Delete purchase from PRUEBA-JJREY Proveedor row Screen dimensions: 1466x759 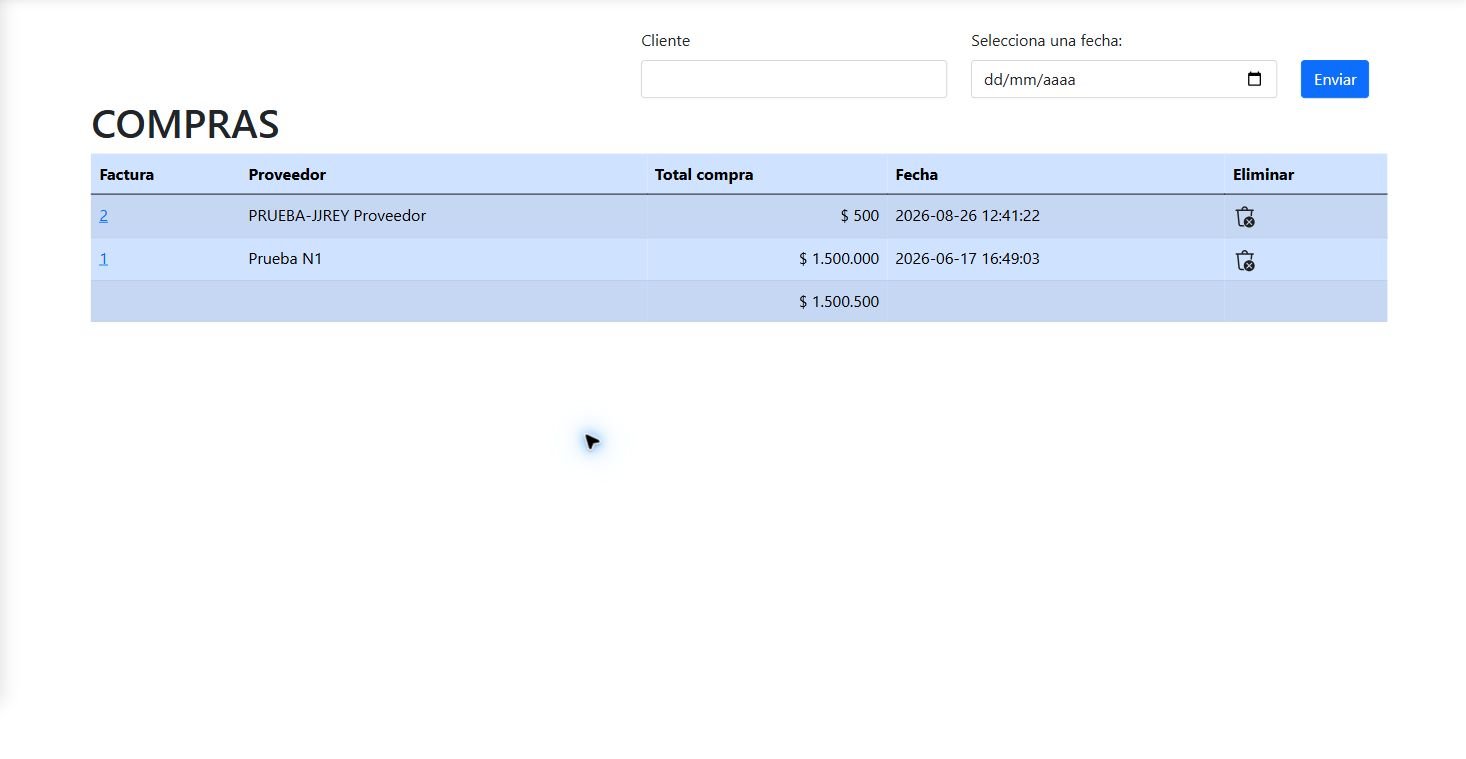click(x=1245, y=217)
